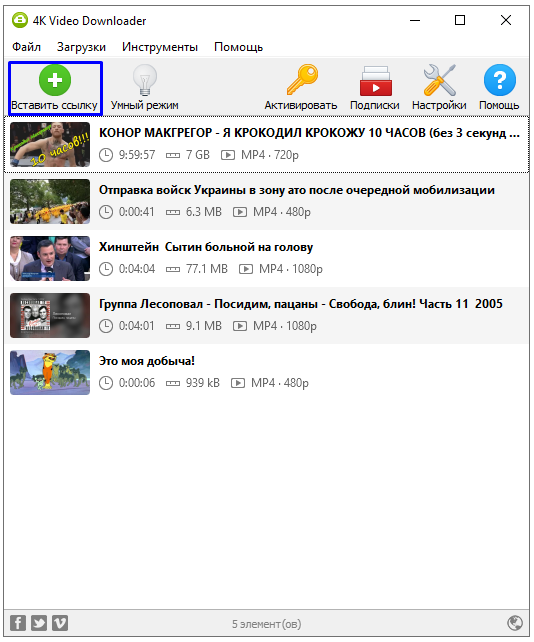
Task: Click the 0:04:01 duration text
Action: pyautogui.click(x=137, y=326)
